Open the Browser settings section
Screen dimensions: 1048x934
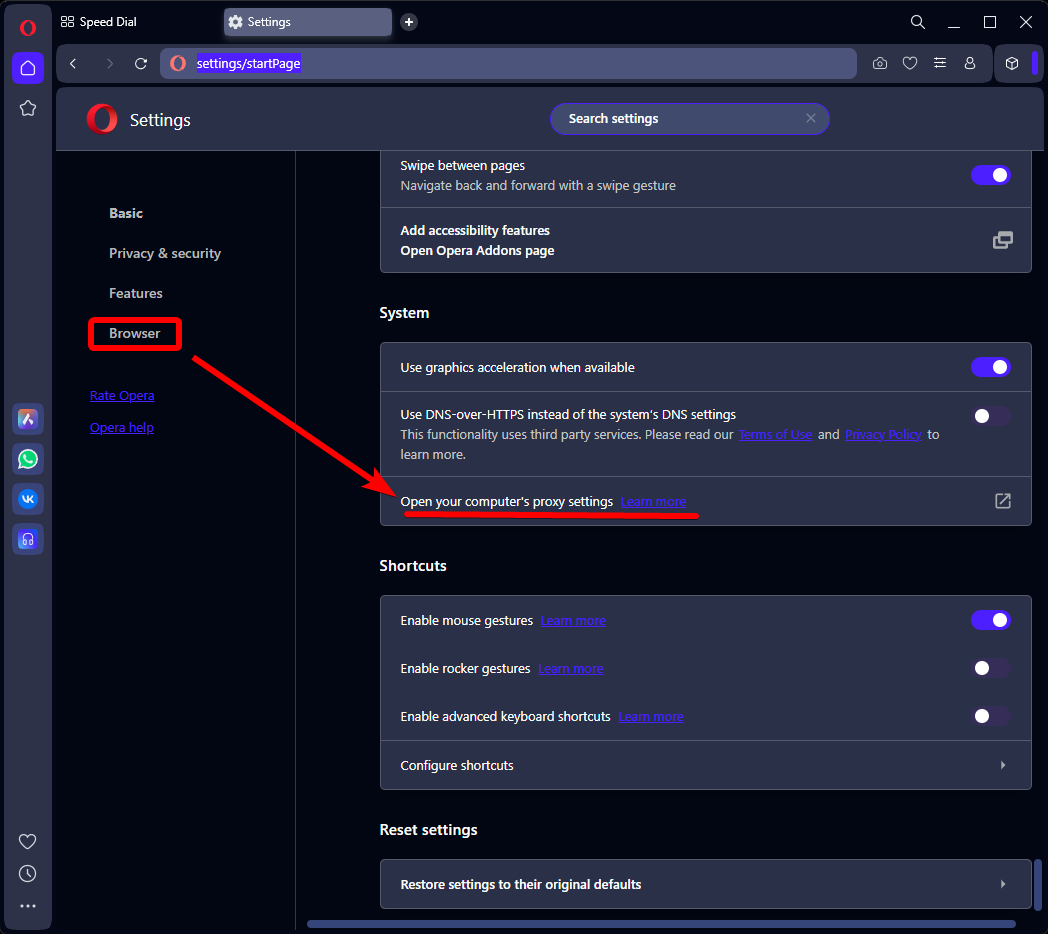pyautogui.click(x=135, y=333)
